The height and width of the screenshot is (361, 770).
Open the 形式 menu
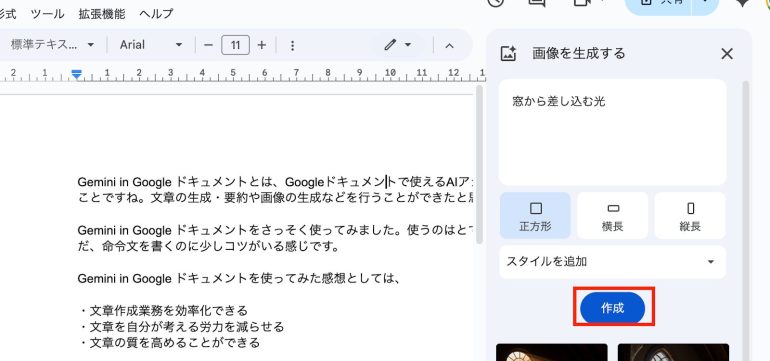(x=7, y=13)
